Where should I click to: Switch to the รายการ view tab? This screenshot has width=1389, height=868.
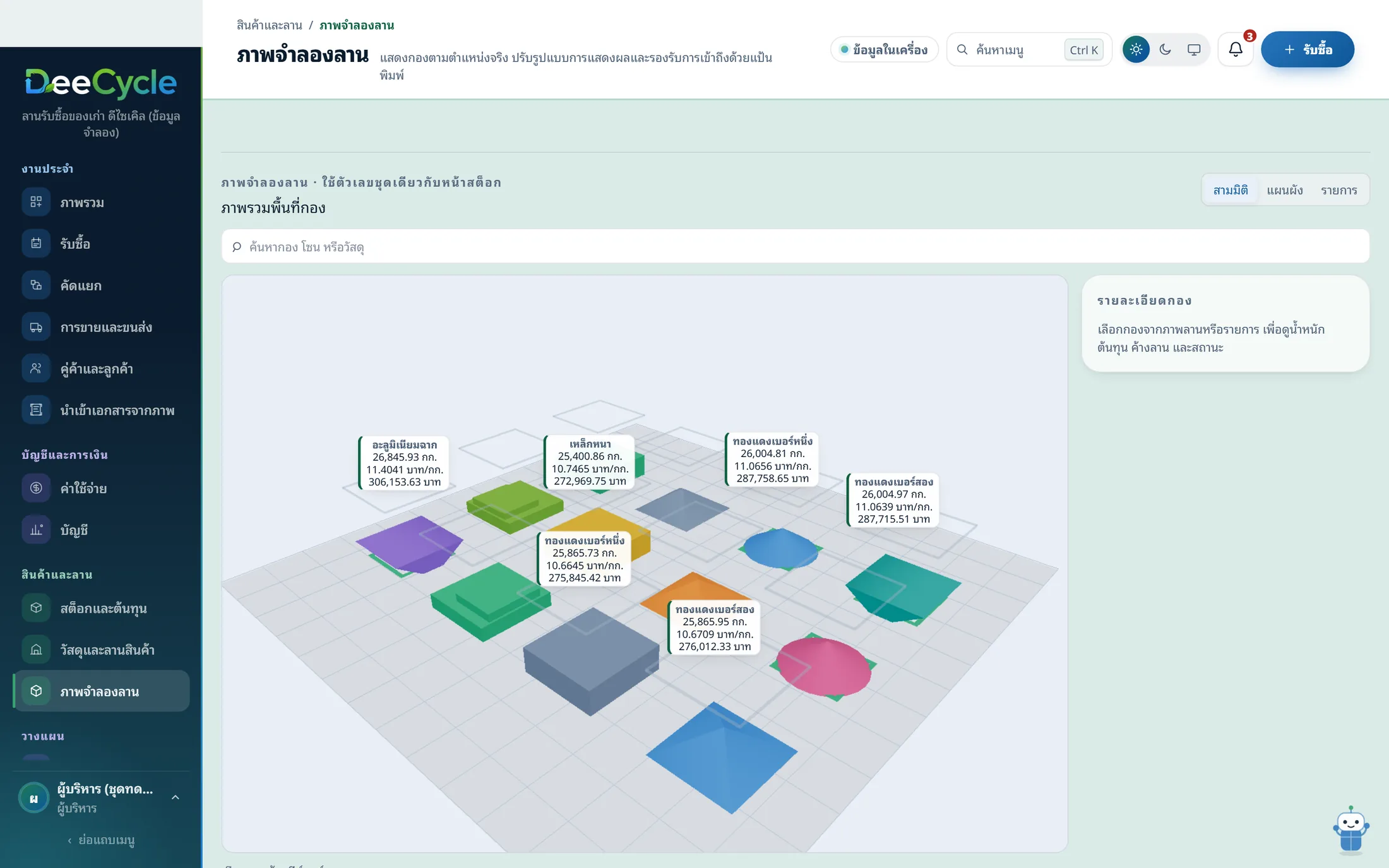coord(1339,190)
